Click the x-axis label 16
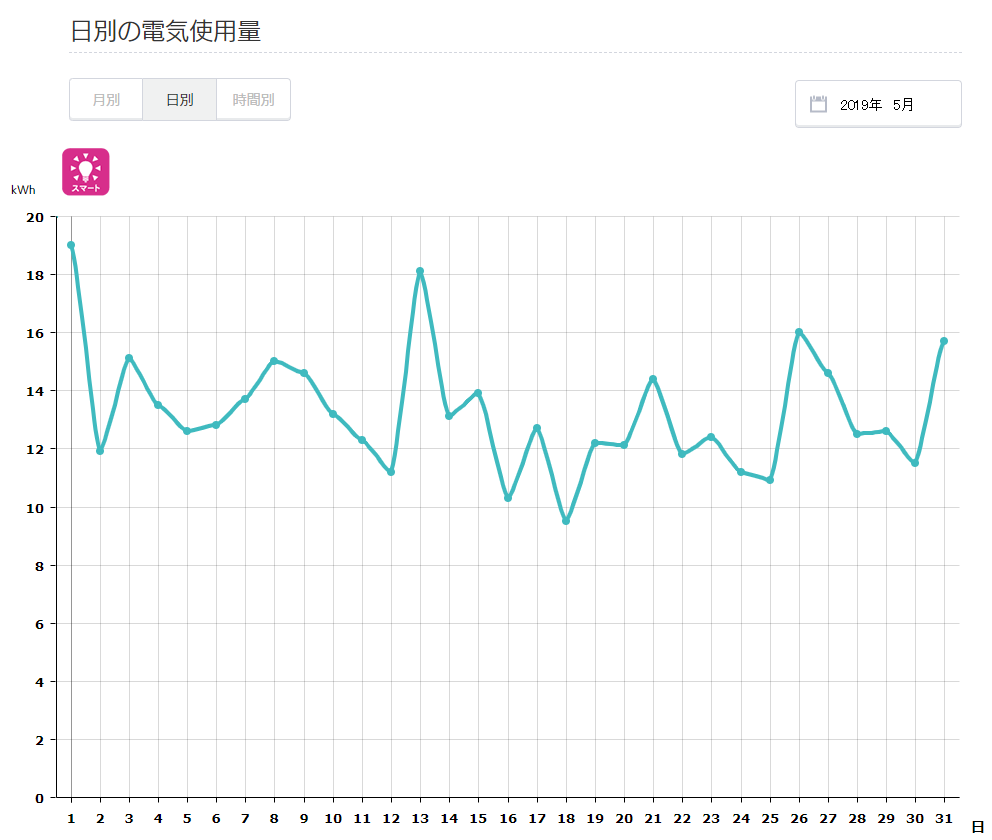Viewport: 992px width, 840px height. pyautogui.click(x=508, y=818)
